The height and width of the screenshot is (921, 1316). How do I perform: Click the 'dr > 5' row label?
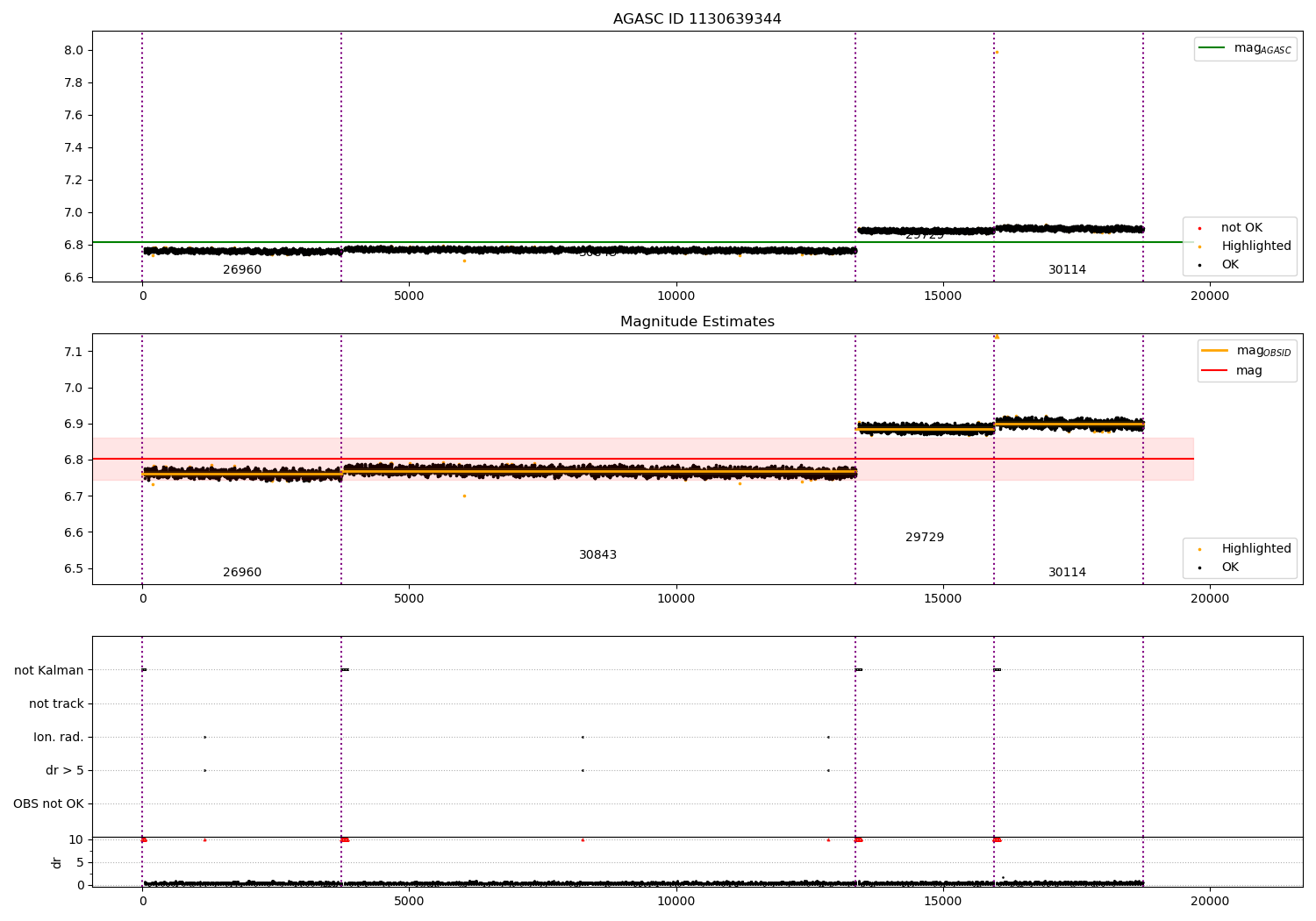click(65, 771)
